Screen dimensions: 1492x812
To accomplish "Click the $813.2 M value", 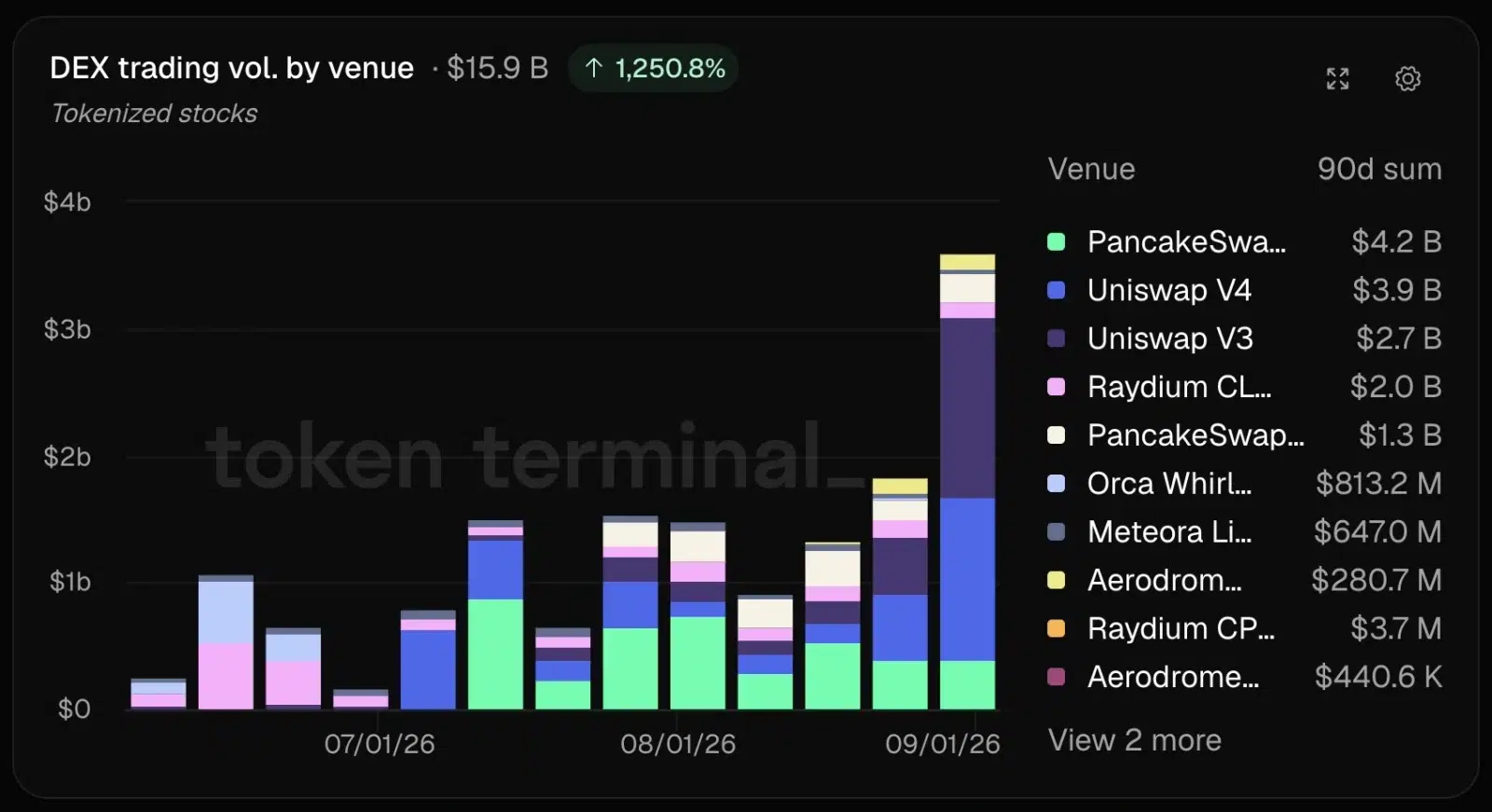I will (x=1378, y=484).
